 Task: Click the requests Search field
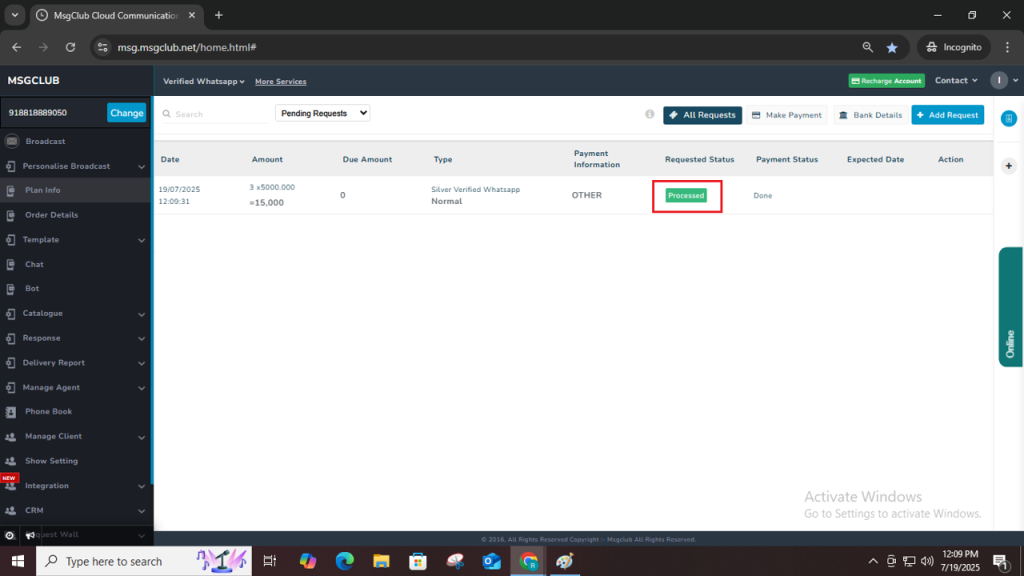click(216, 114)
